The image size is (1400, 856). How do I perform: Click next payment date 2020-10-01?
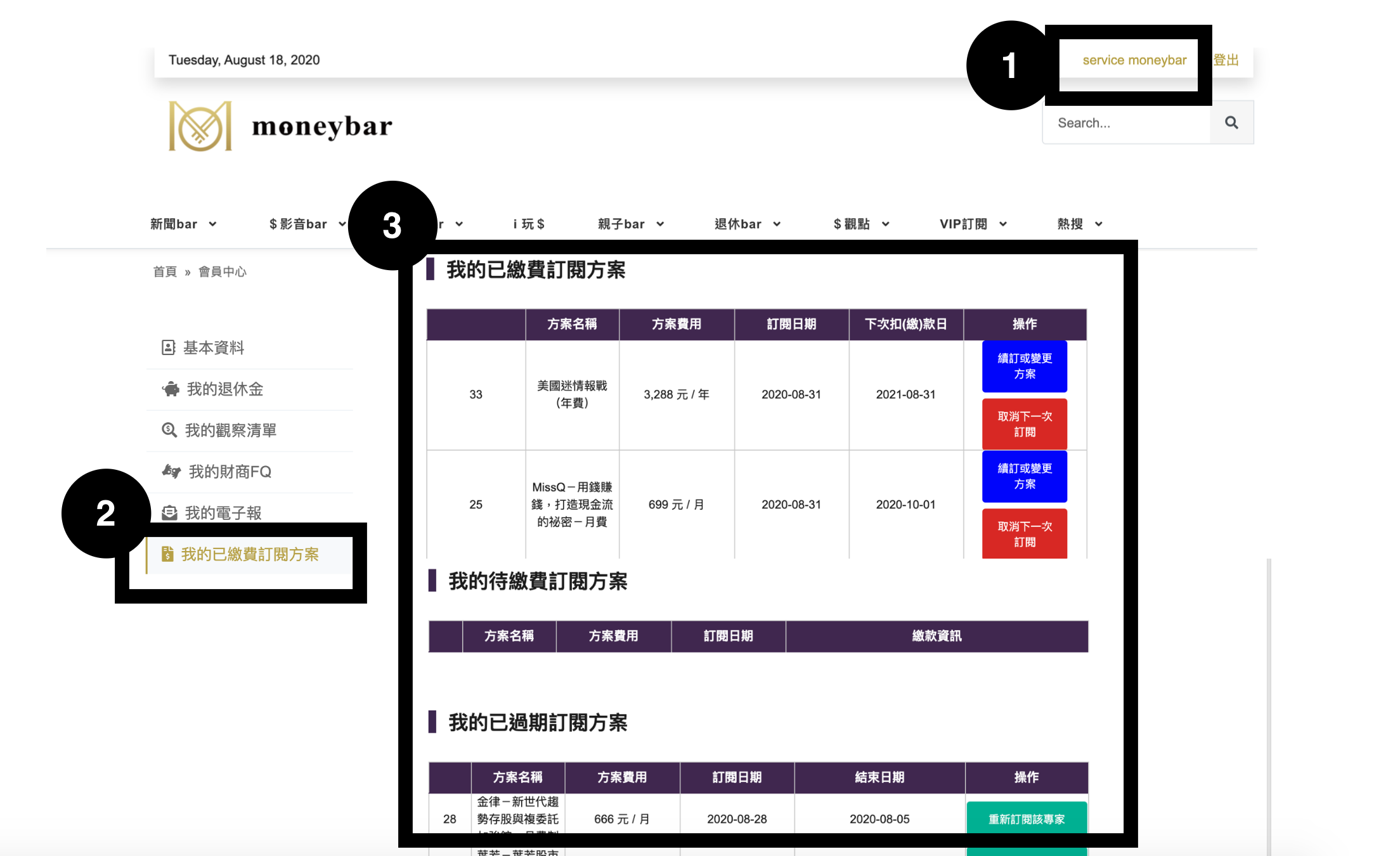pos(905,504)
